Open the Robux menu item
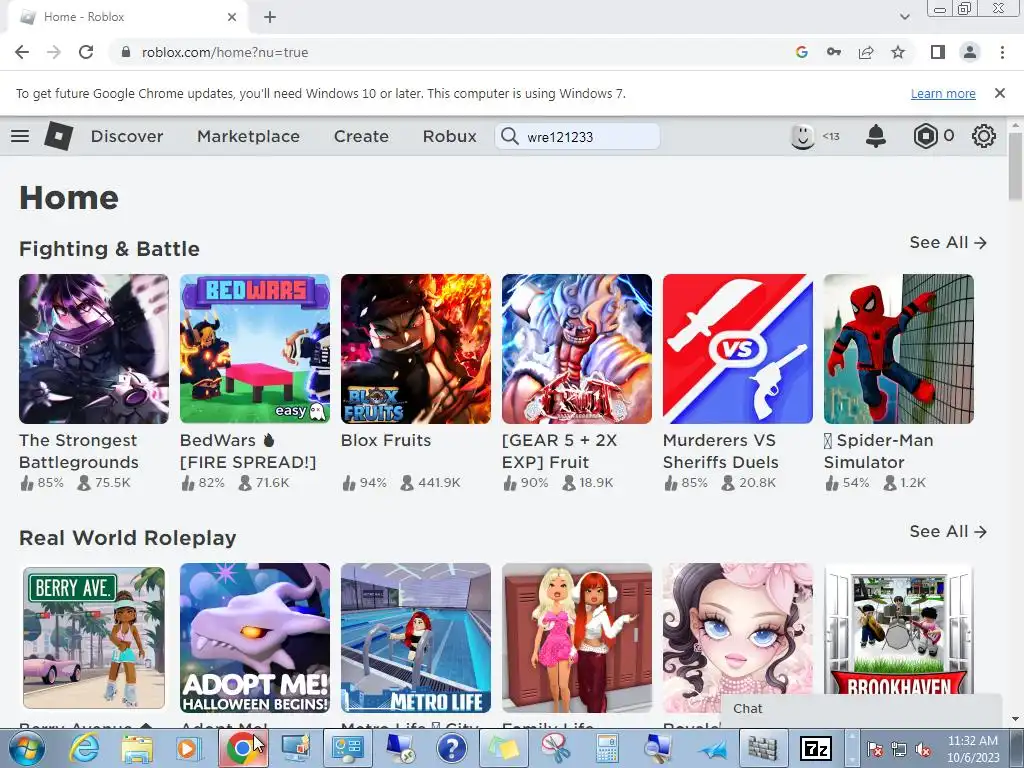Screen dimensions: 1024x768 pos(449,136)
